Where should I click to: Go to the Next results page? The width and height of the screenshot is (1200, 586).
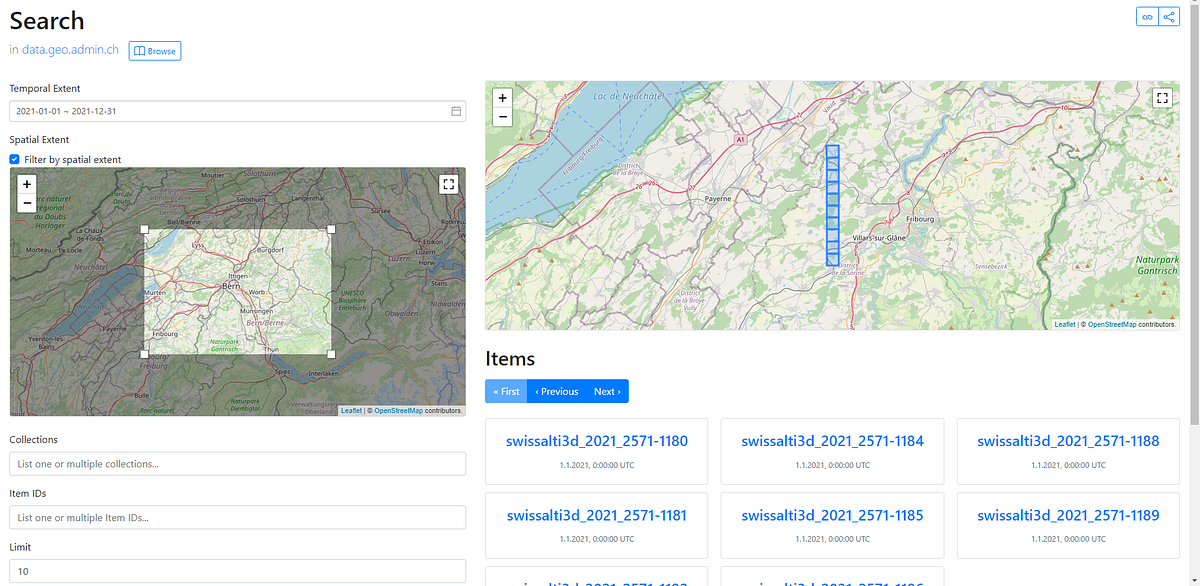pyautogui.click(x=607, y=391)
